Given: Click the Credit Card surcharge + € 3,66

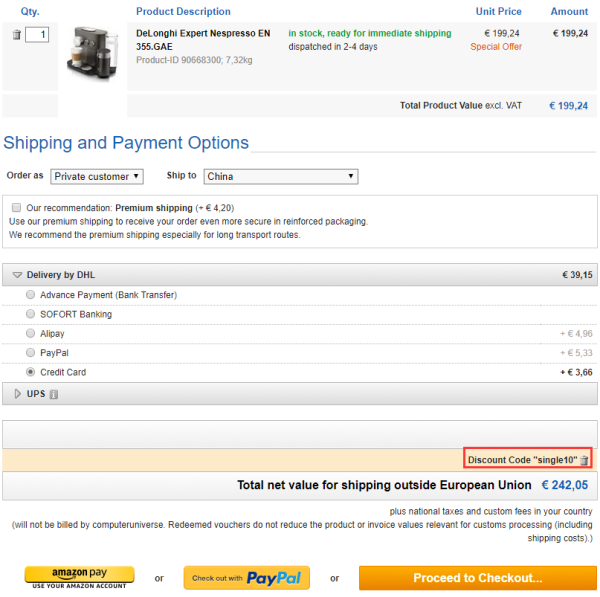Looking at the screenshot, I should [576, 372].
